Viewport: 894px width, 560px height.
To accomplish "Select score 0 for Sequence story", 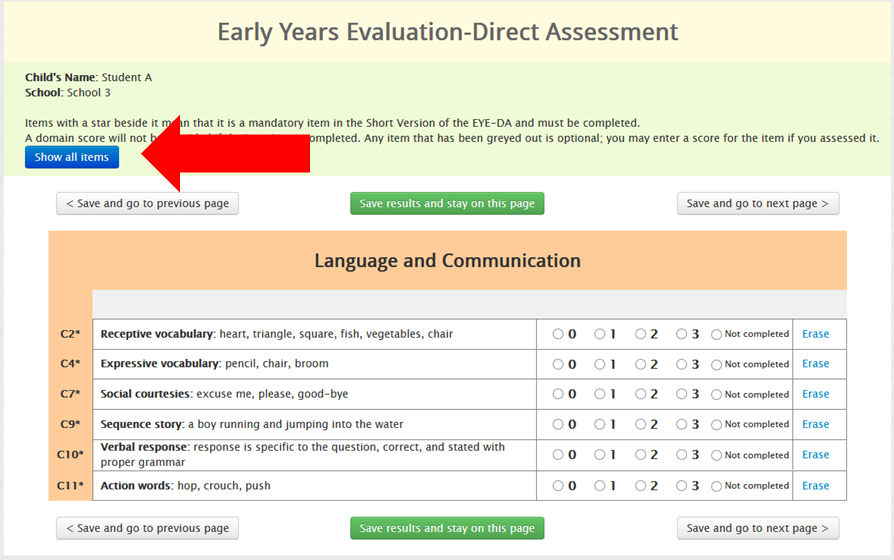I will point(558,424).
